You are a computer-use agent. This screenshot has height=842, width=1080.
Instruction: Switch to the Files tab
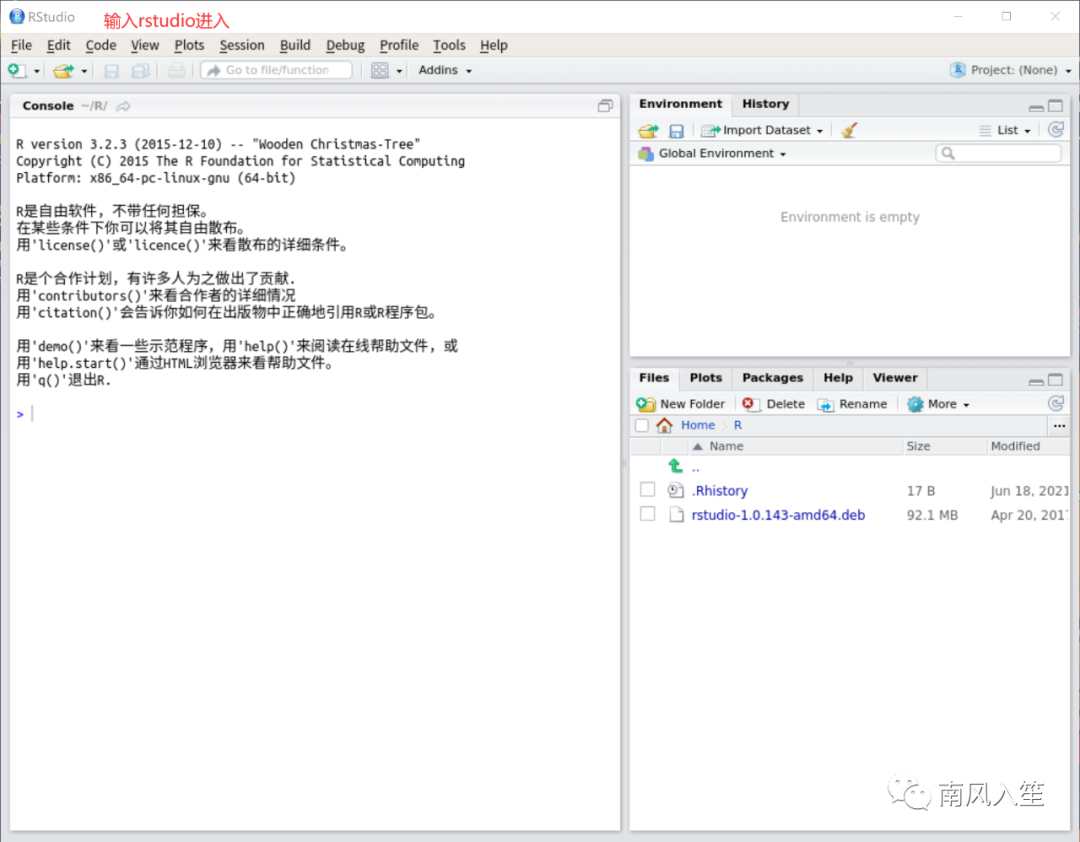(x=654, y=378)
